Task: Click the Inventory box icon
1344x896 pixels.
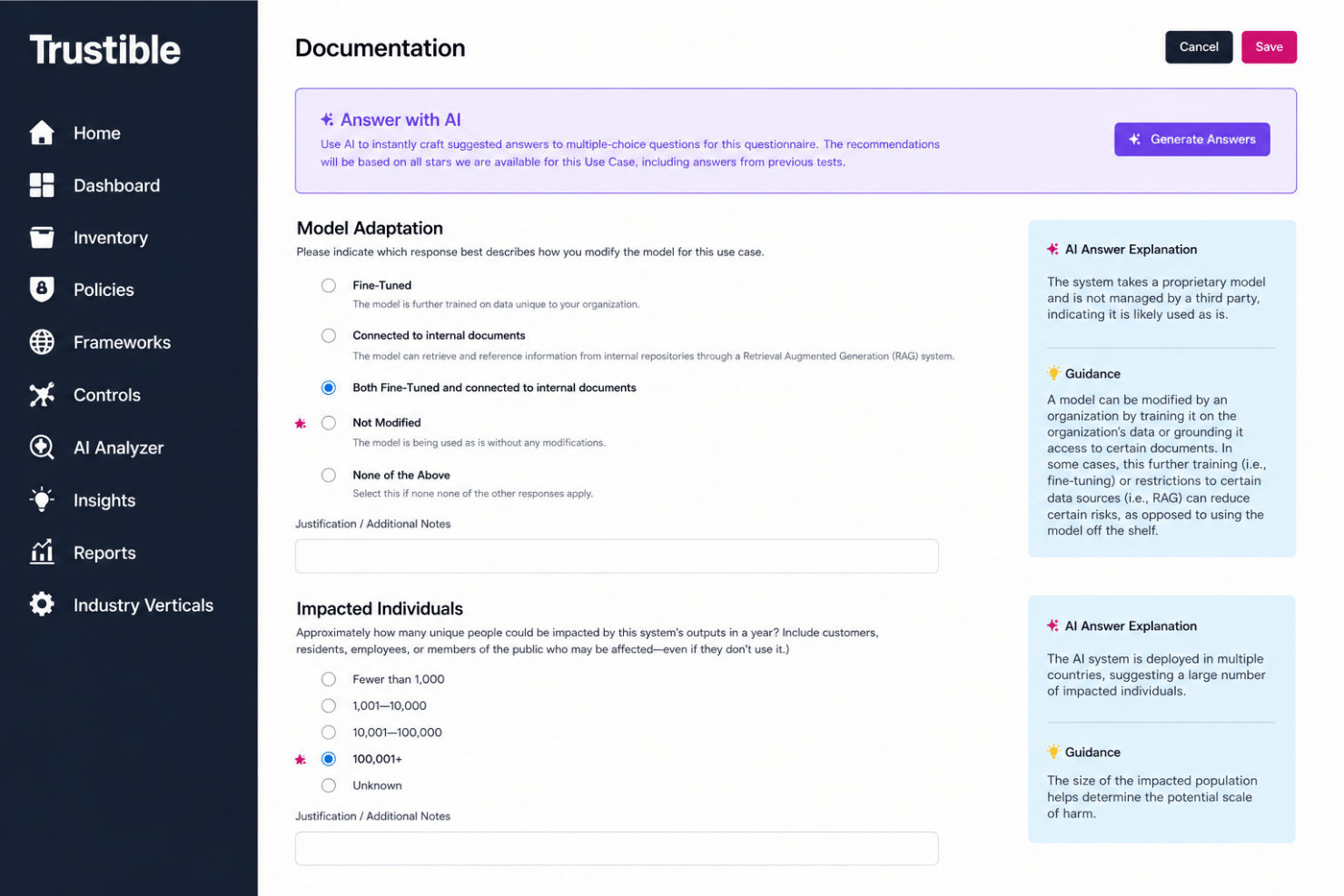Action: point(42,237)
